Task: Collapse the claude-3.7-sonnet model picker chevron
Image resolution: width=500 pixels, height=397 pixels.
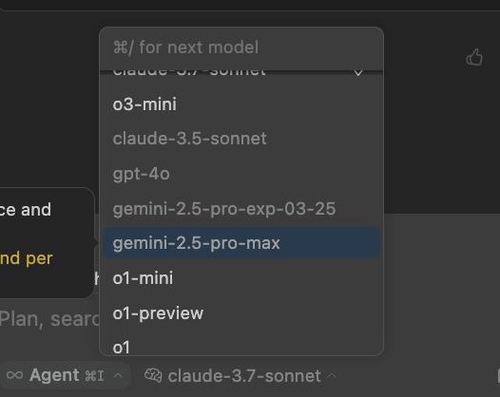Action: (332, 376)
